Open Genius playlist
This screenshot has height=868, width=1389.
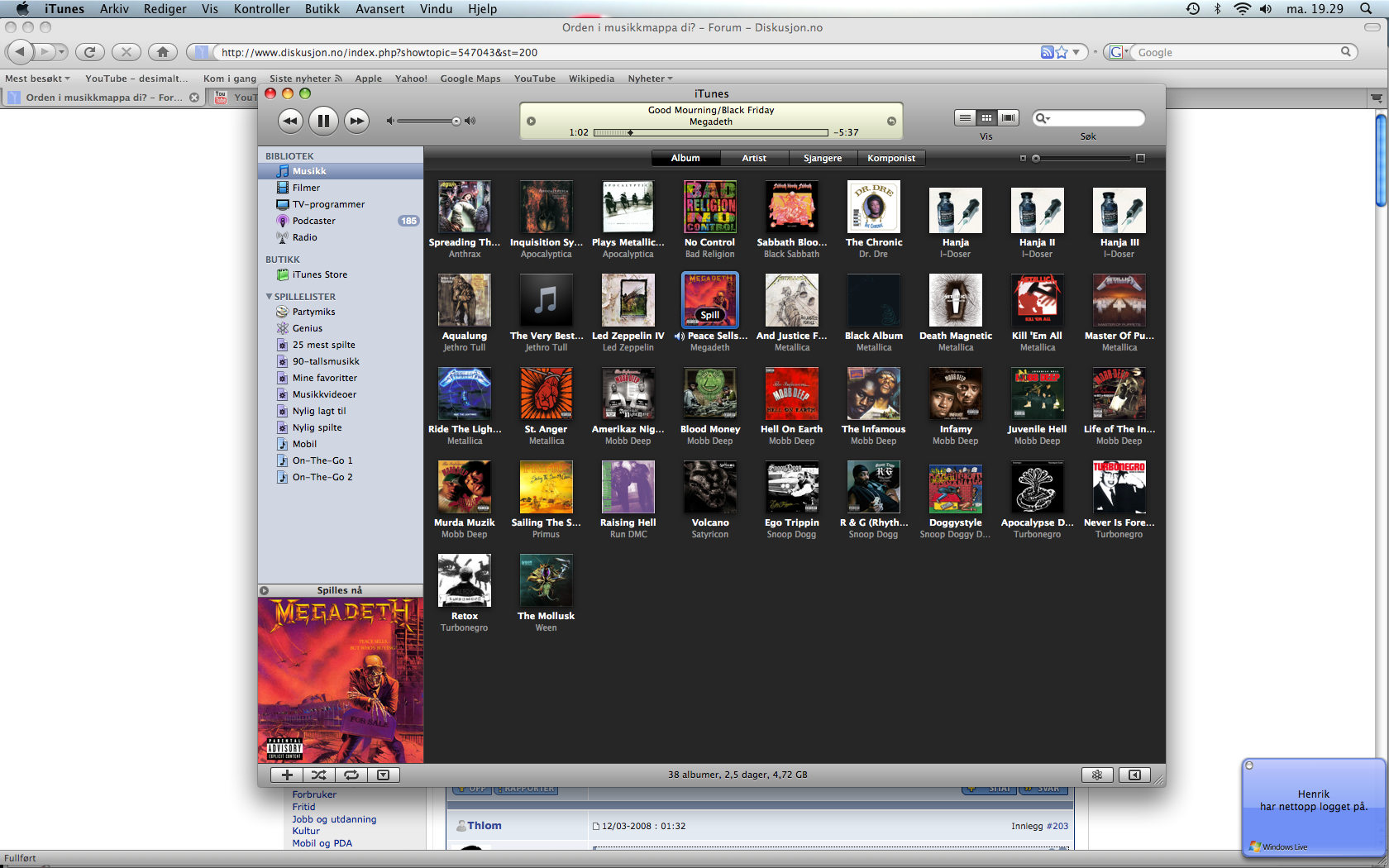(341, 328)
